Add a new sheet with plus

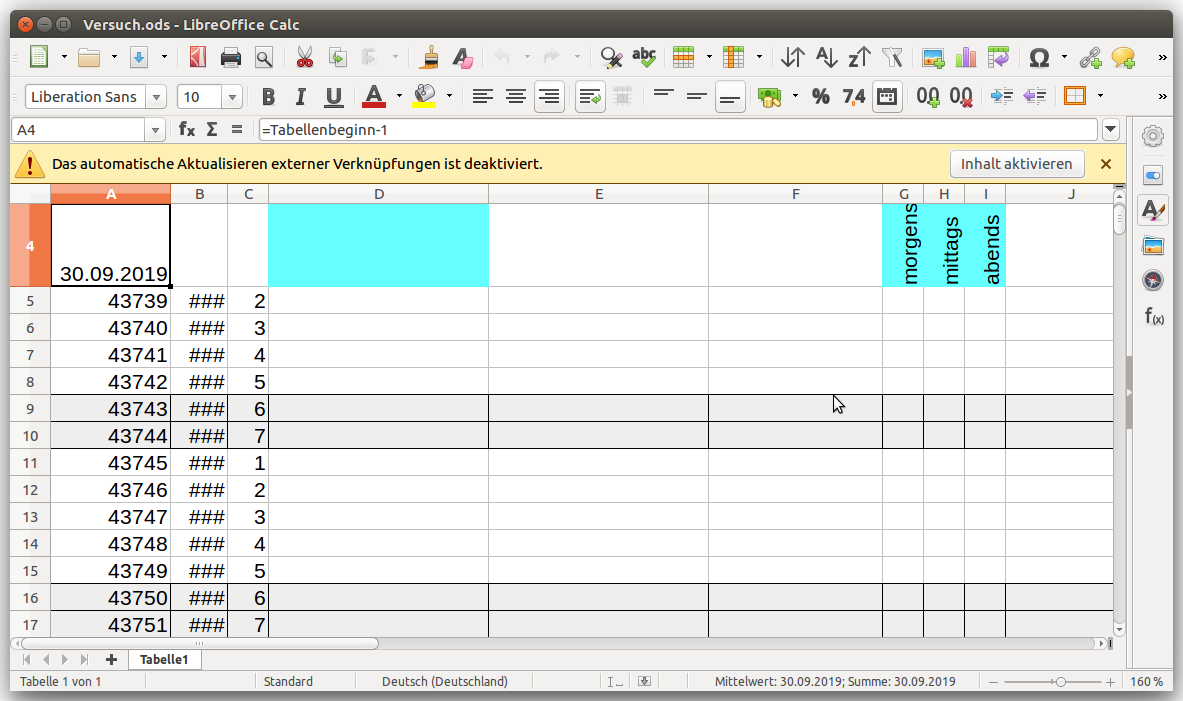[111, 659]
